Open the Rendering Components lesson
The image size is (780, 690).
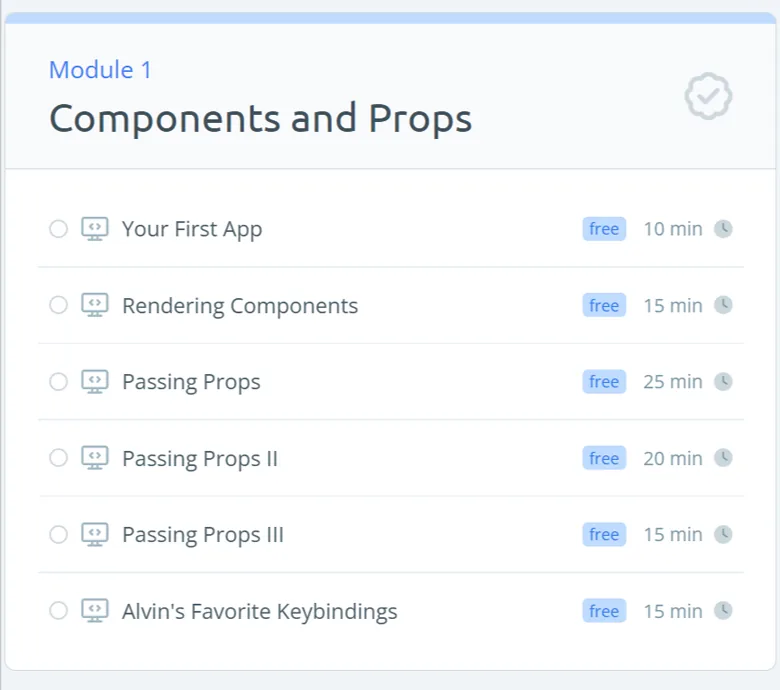(240, 305)
